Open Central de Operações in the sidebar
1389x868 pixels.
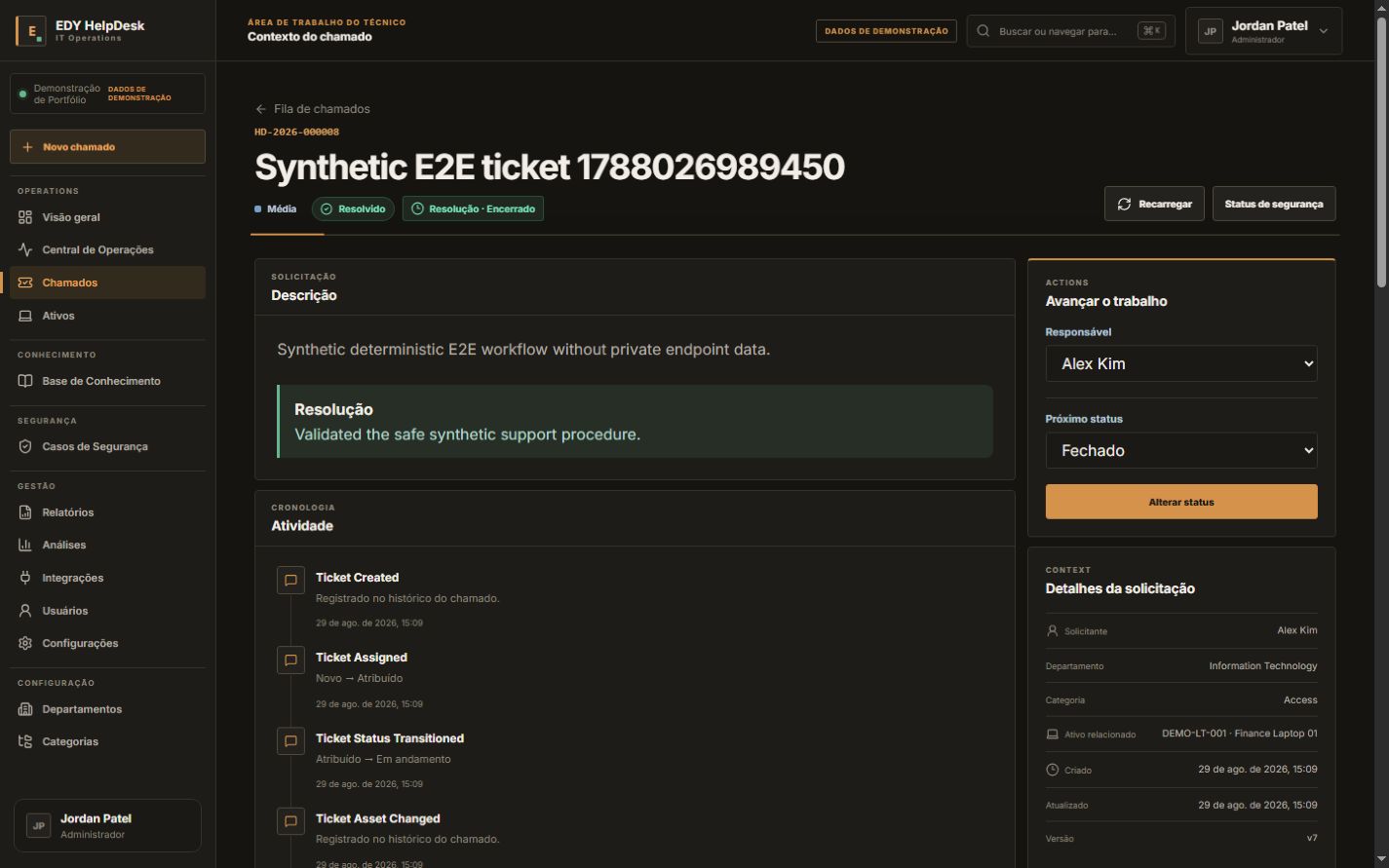(107, 249)
